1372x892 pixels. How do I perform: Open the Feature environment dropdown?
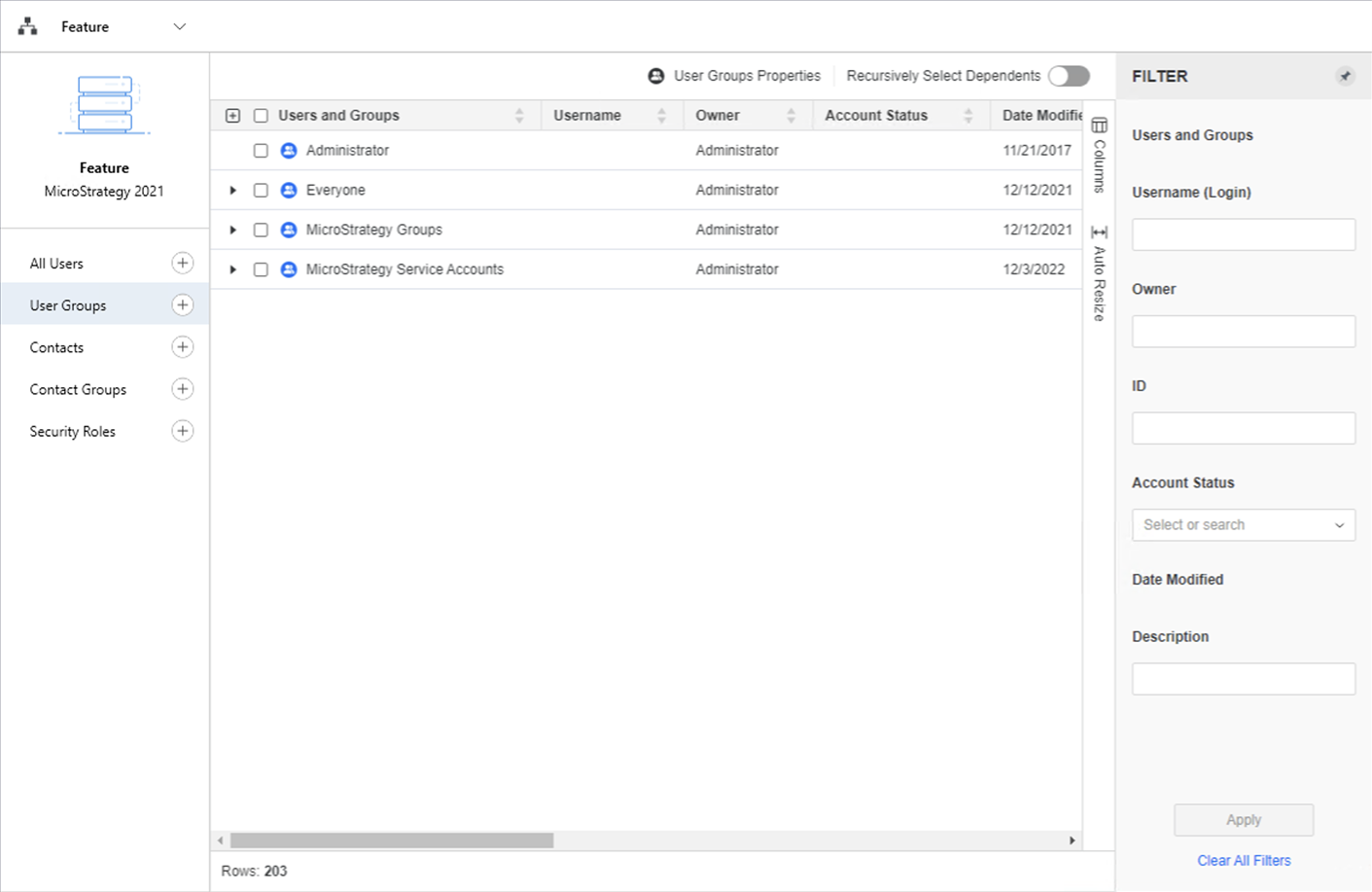point(179,26)
